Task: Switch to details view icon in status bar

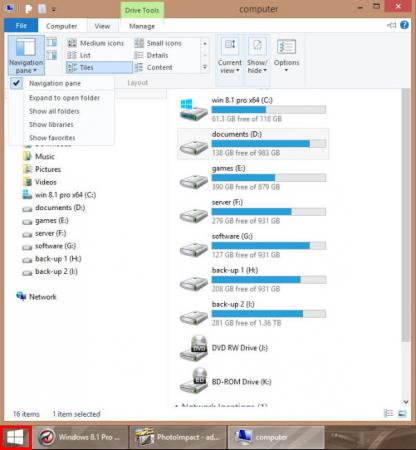Action: (x=388, y=414)
